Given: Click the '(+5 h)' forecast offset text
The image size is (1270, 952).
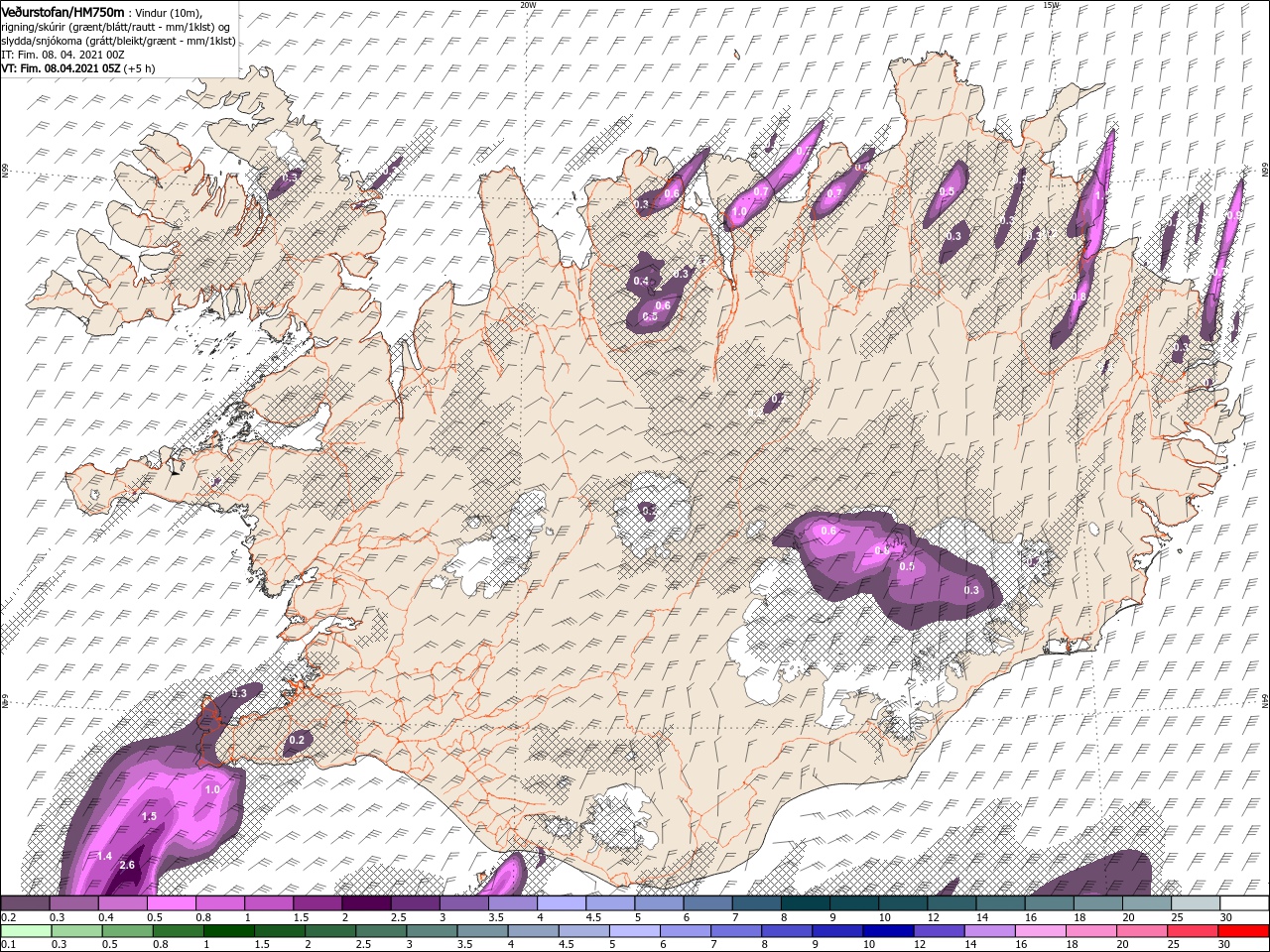Looking at the screenshot, I should point(140,68).
